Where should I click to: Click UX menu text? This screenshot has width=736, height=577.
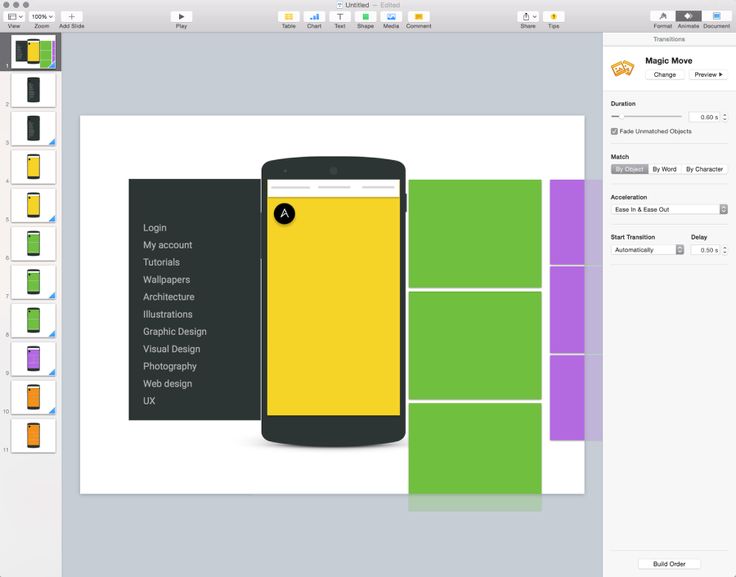point(149,401)
